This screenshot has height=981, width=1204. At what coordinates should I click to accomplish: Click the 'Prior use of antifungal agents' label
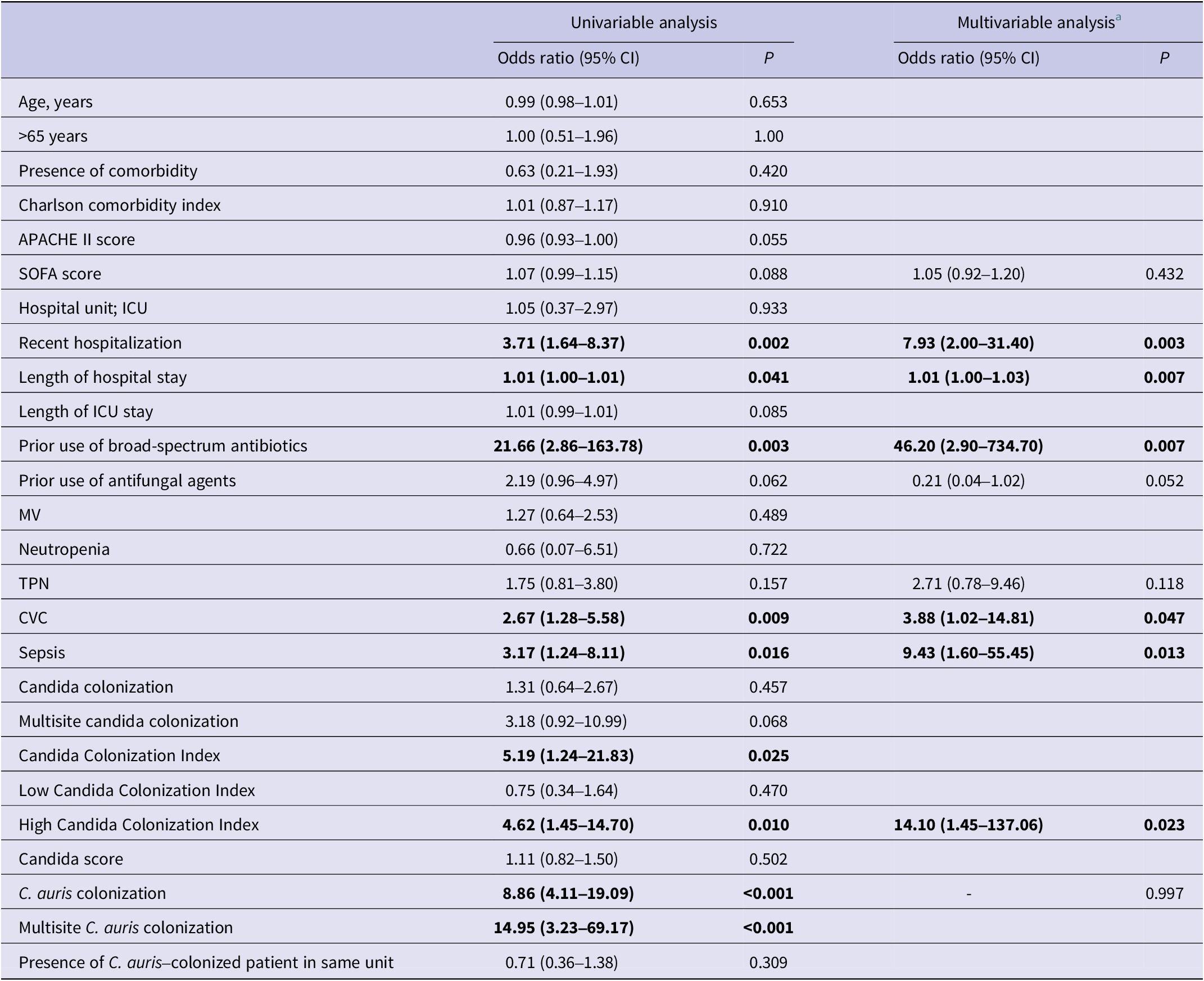tap(127, 480)
